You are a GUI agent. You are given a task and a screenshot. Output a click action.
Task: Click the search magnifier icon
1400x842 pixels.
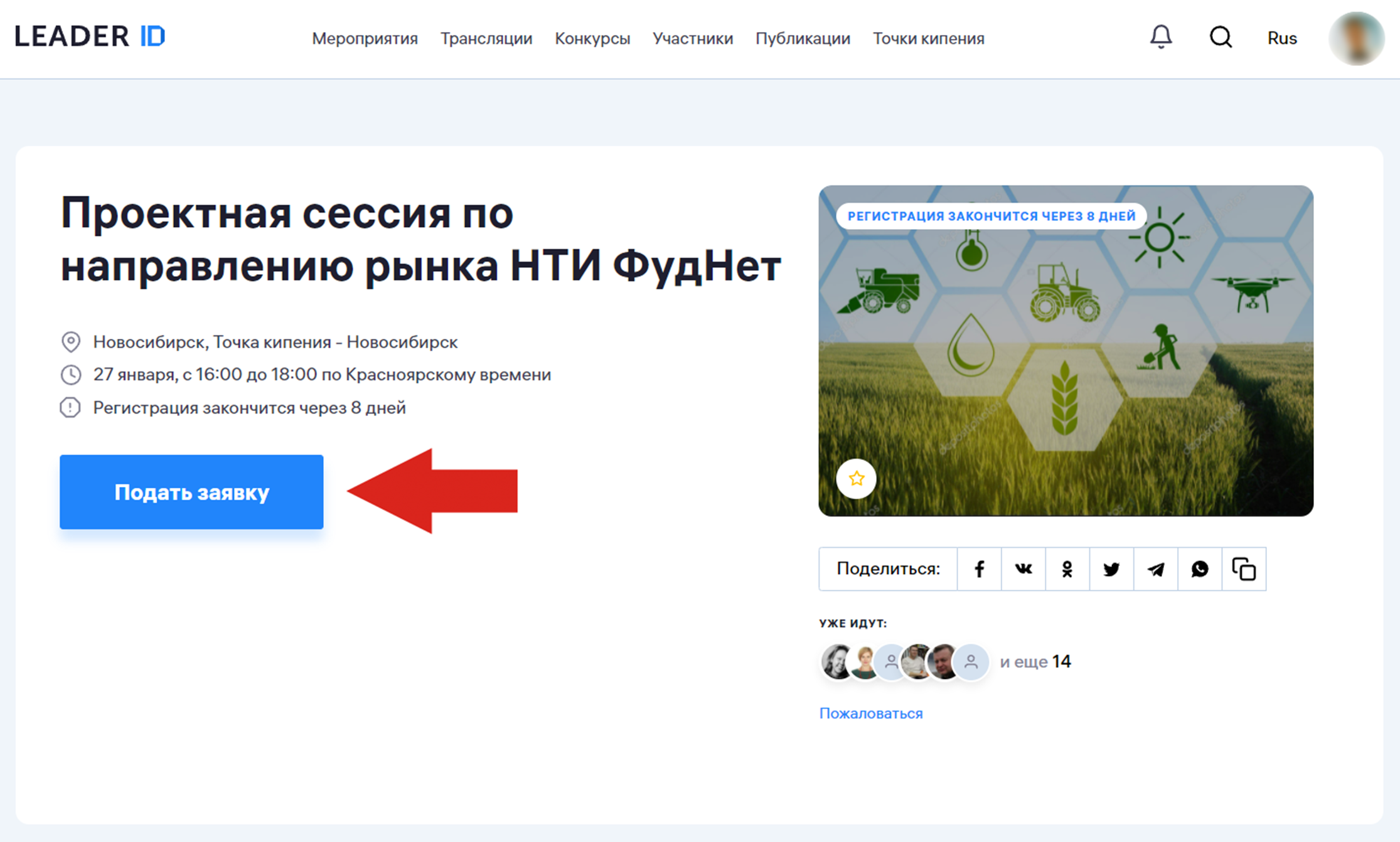click(1220, 37)
